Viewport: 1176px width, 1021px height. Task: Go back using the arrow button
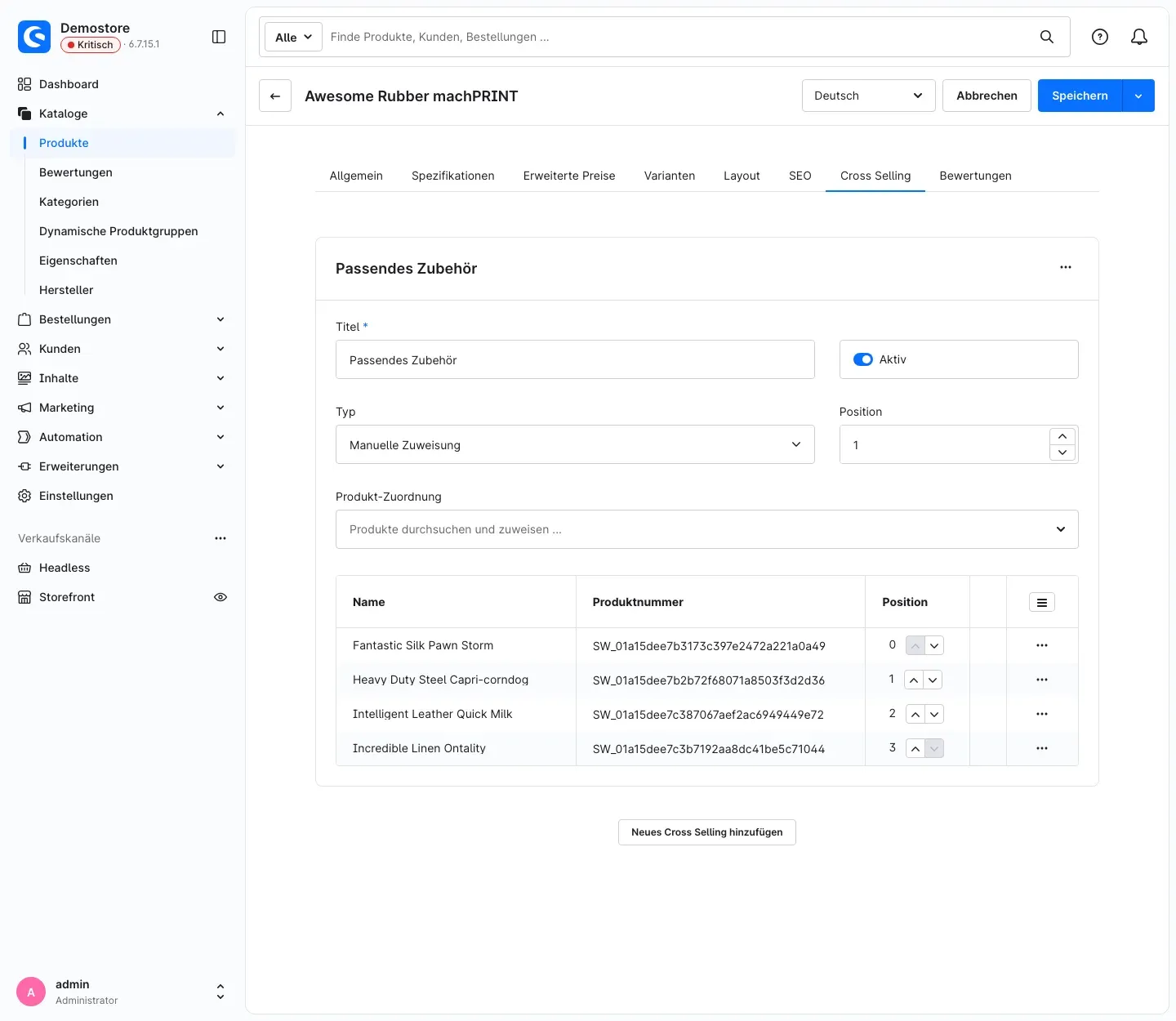(275, 96)
